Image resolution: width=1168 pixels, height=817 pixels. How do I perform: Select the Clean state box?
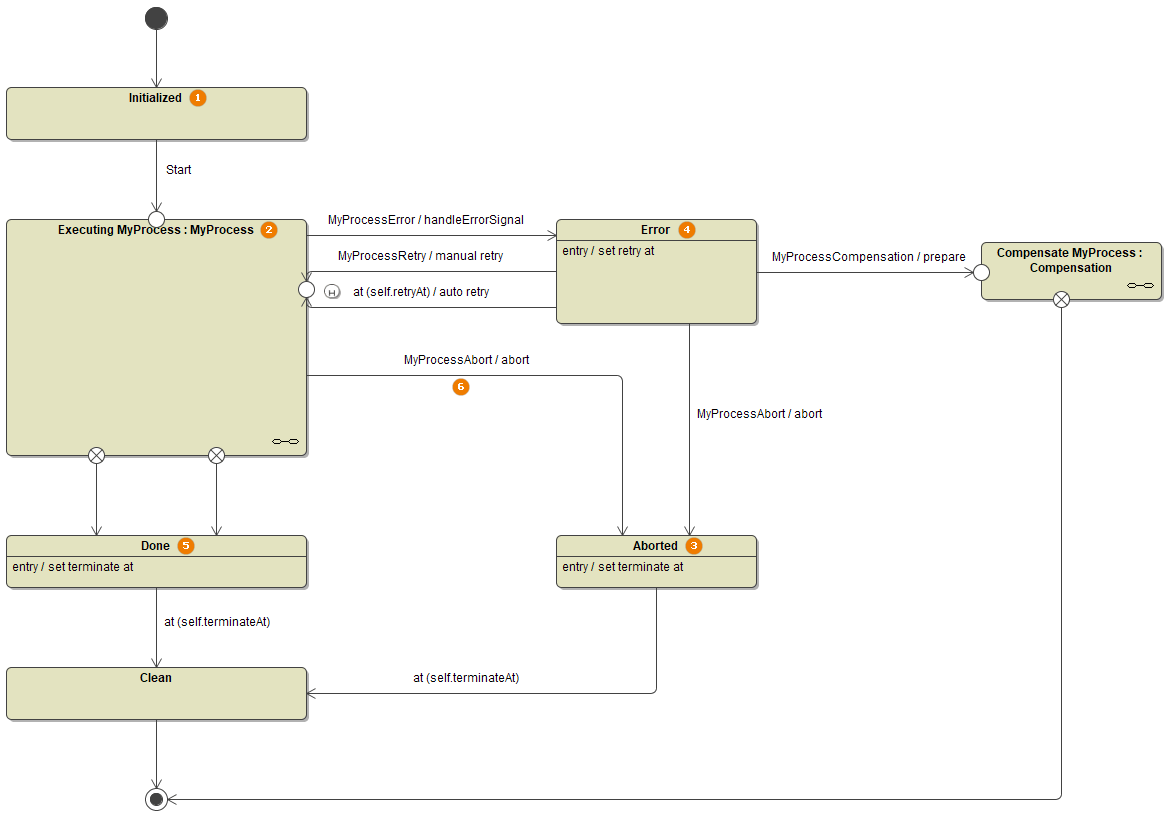[x=156, y=693]
